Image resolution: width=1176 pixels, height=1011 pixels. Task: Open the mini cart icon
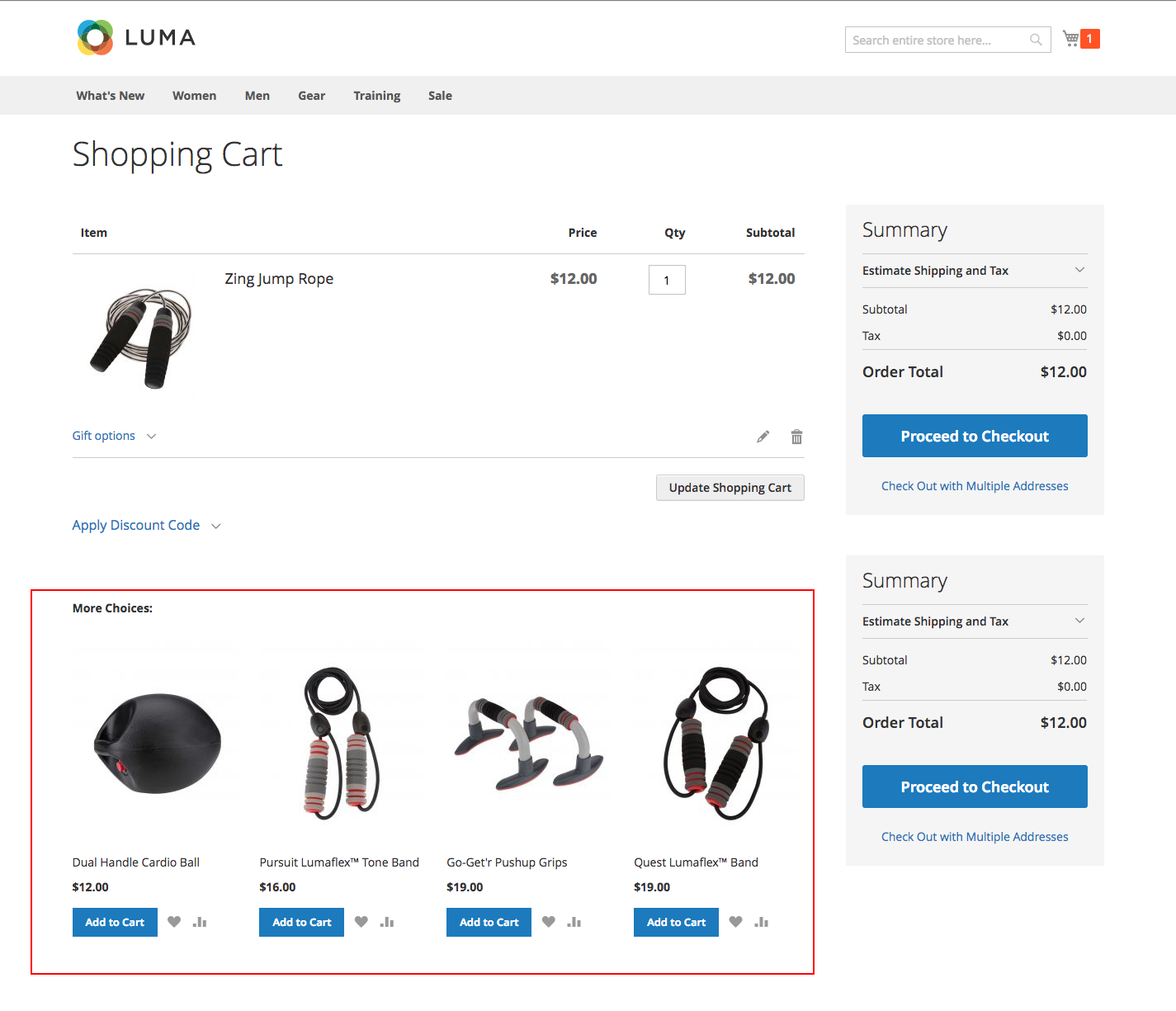pos(1069,38)
